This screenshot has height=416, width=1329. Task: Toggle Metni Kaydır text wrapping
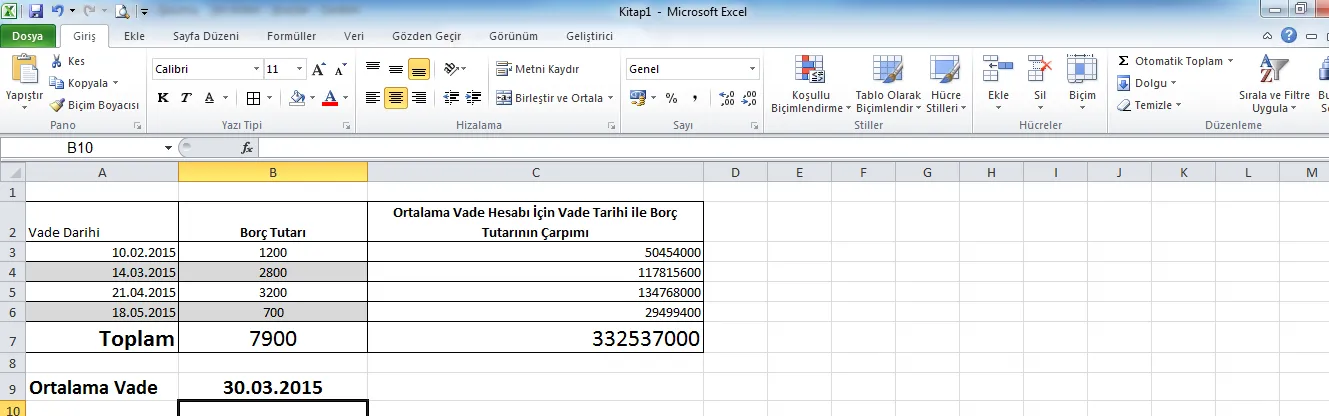pos(538,69)
